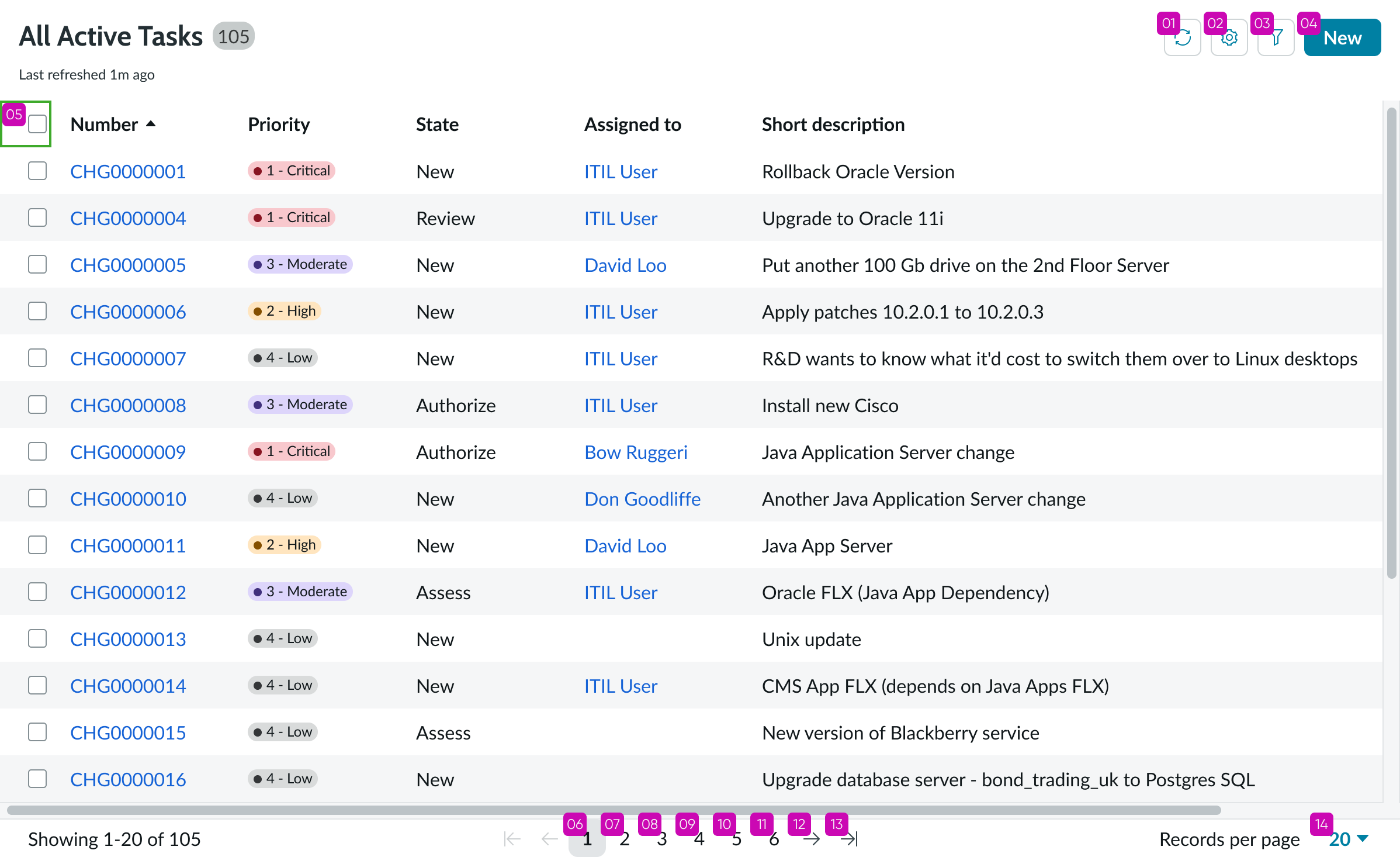Click the New button
Screen dimensions: 1400x857
tap(1342, 37)
